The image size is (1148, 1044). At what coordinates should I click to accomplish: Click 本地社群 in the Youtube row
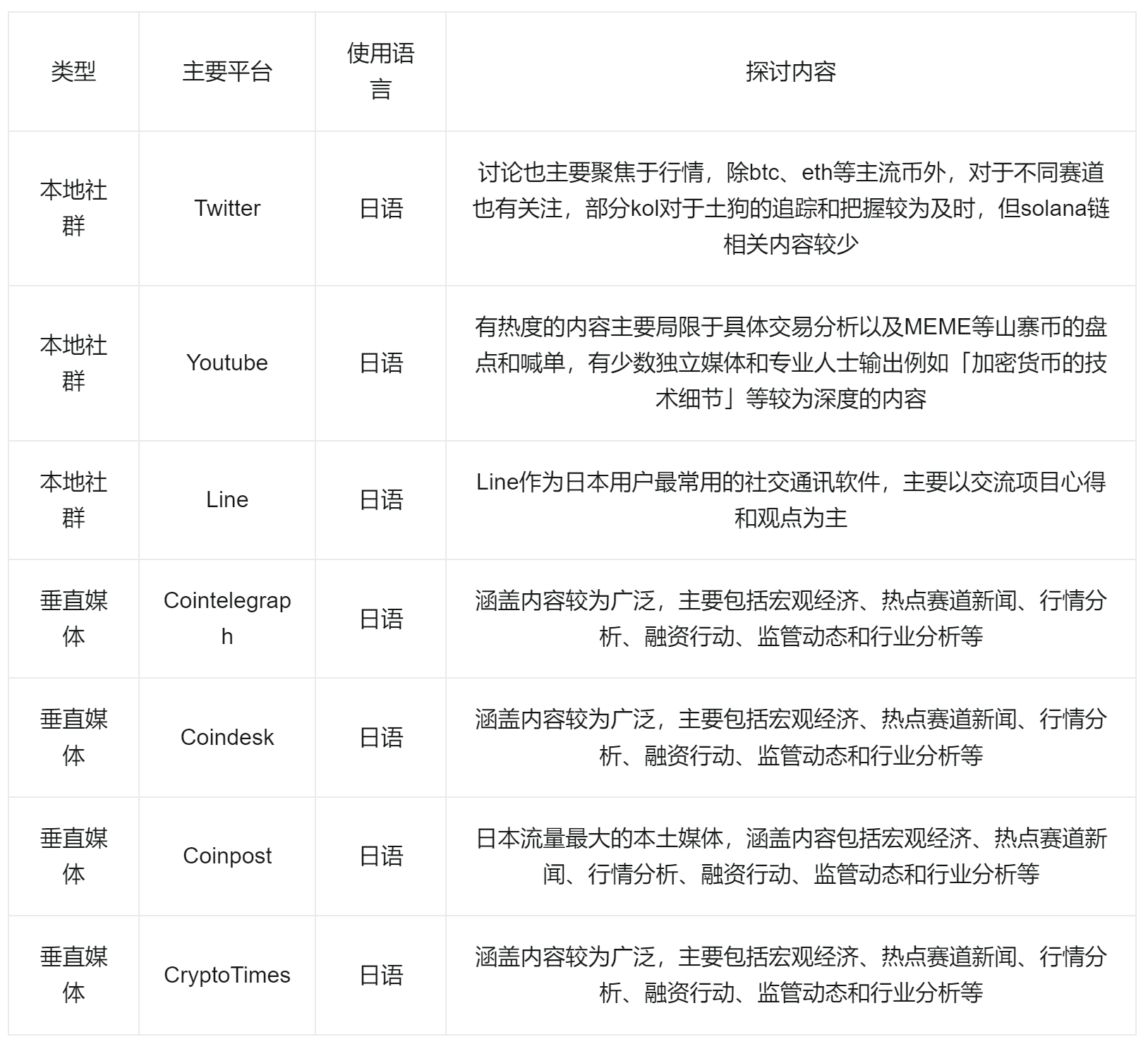click(73, 363)
